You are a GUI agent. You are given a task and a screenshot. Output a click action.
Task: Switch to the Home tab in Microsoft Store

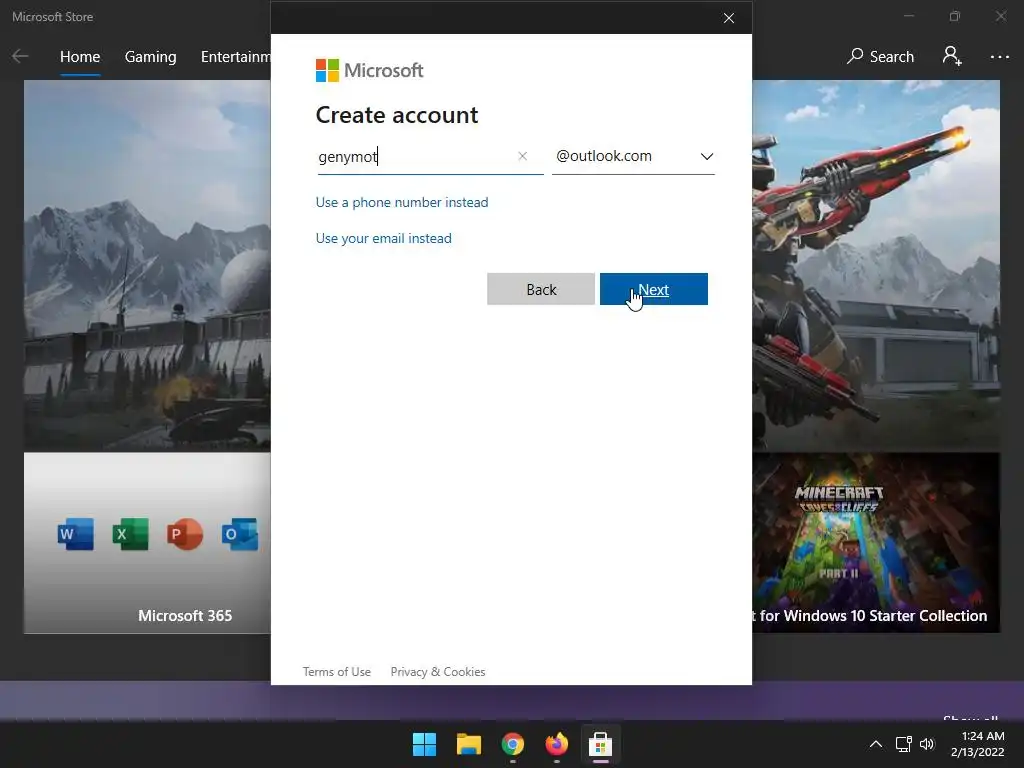[80, 57]
